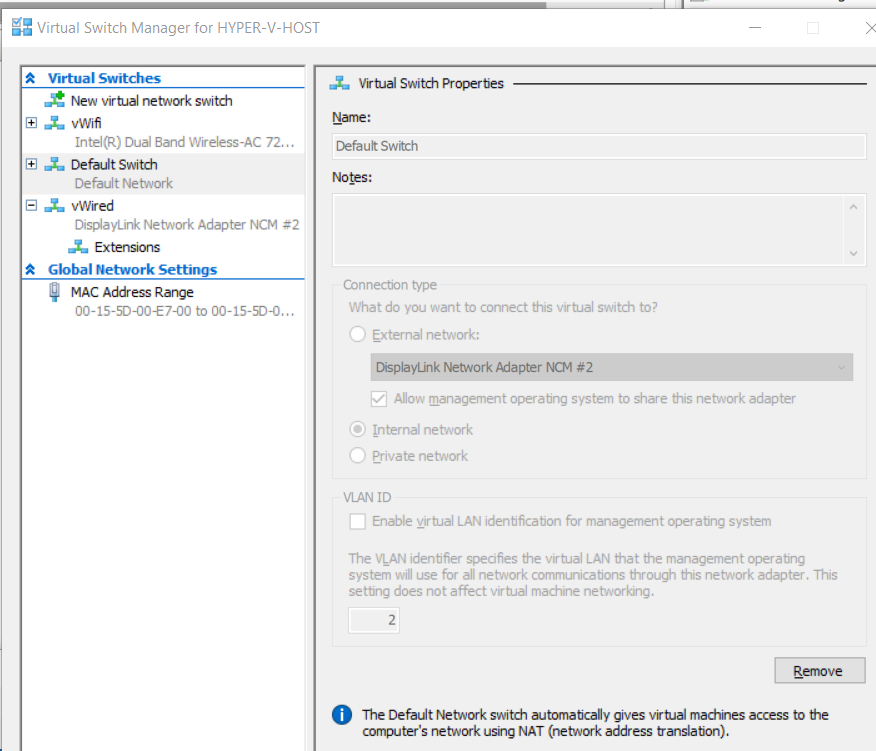
Task: Click the Virtual Switch Properties header icon
Action: click(x=340, y=83)
